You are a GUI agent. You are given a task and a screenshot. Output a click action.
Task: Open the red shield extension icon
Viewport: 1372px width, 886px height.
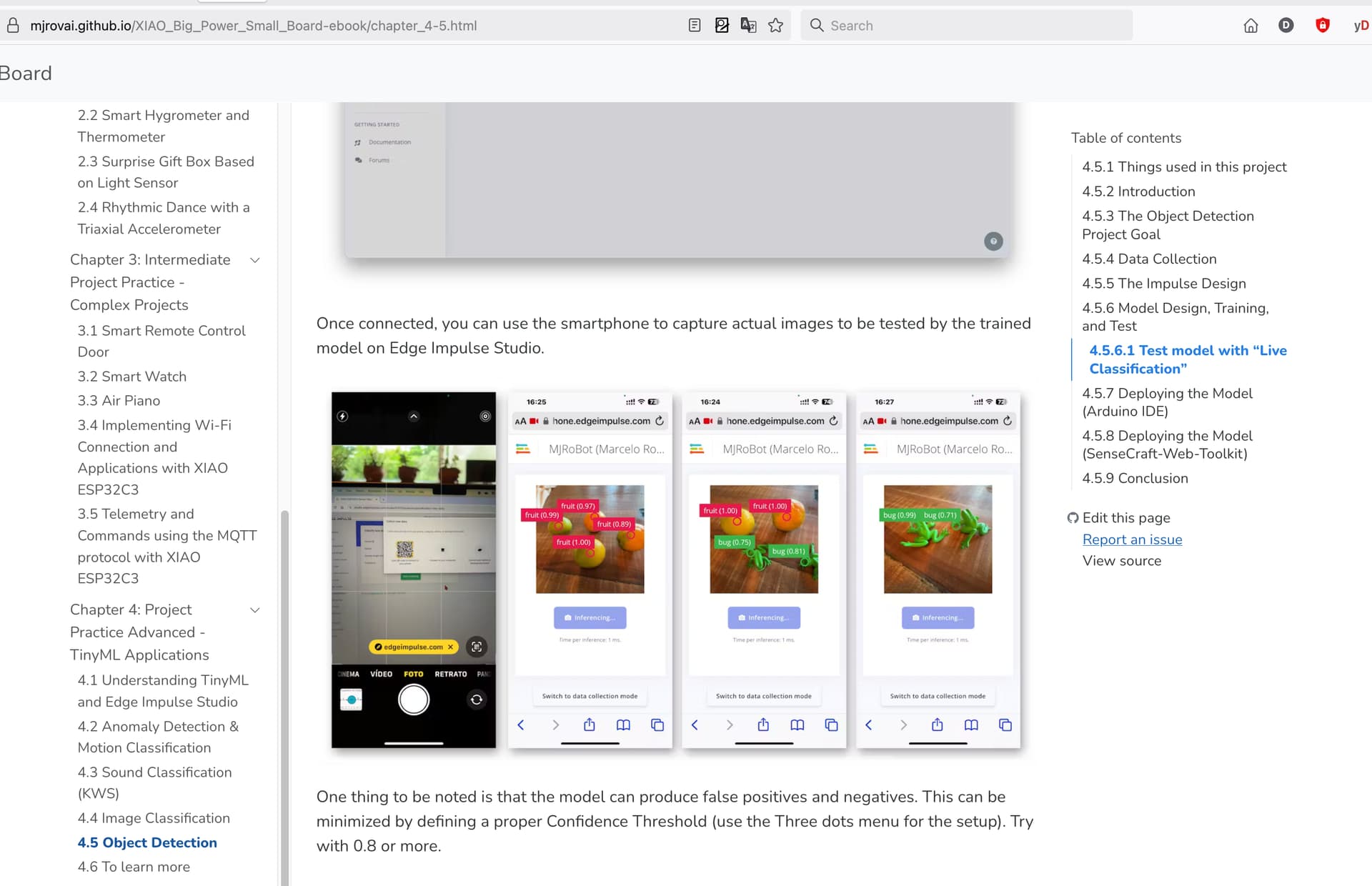point(1323,26)
